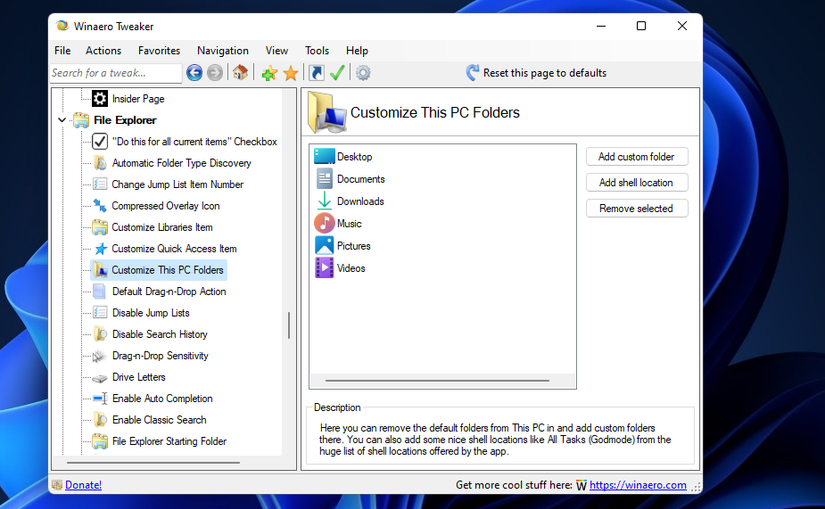Image resolution: width=825 pixels, height=509 pixels.
Task: Collapse the File Explorer tree node
Action: (62, 120)
